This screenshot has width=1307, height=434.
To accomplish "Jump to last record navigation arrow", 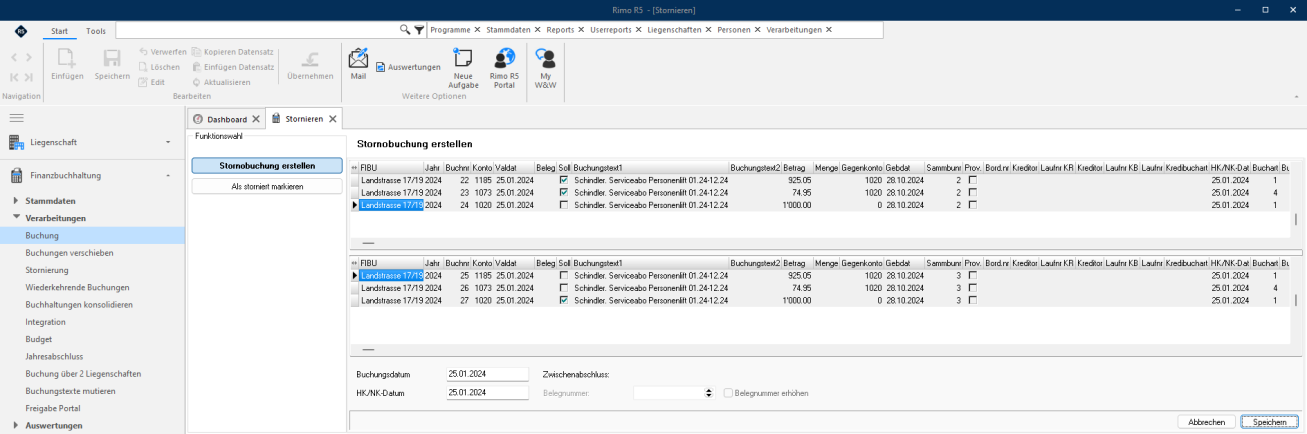I will click(29, 77).
